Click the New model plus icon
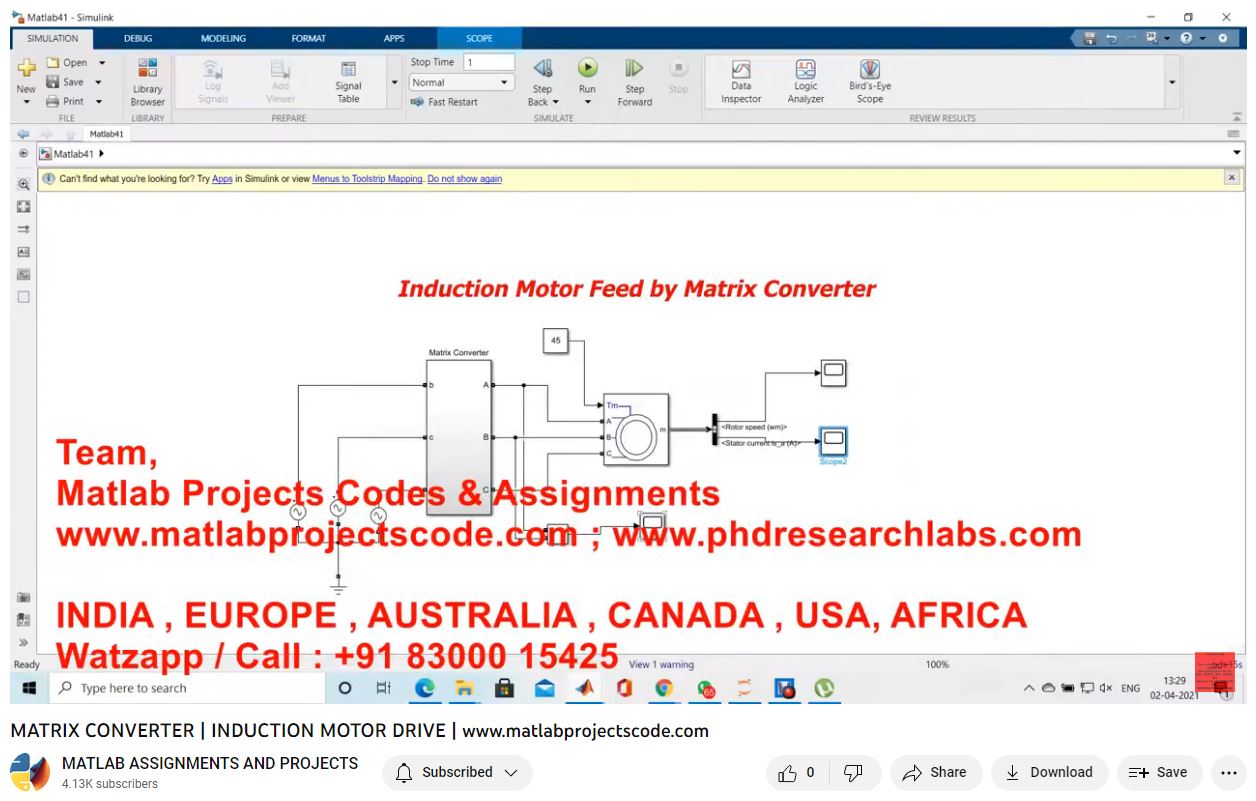The height and width of the screenshot is (801, 1256). click(26, 69)
